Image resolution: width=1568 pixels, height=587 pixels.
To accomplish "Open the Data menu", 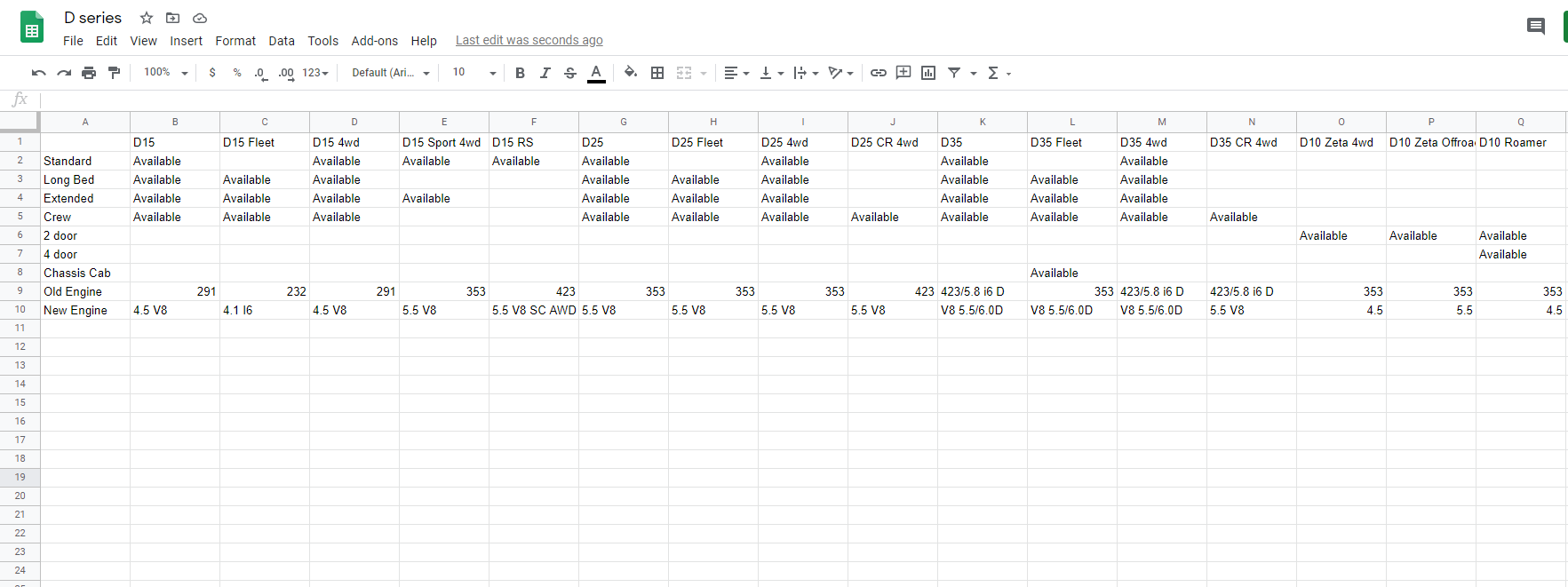I will click(282, 41).
